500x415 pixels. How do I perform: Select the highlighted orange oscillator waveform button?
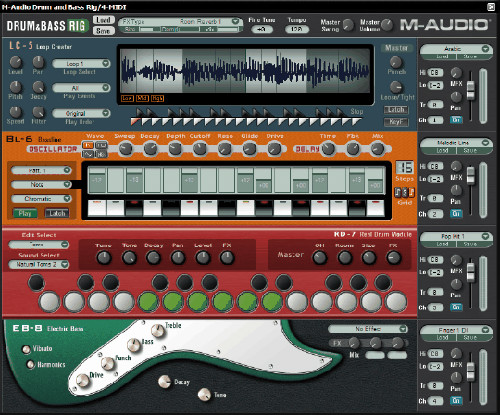(x=88, y=145)
